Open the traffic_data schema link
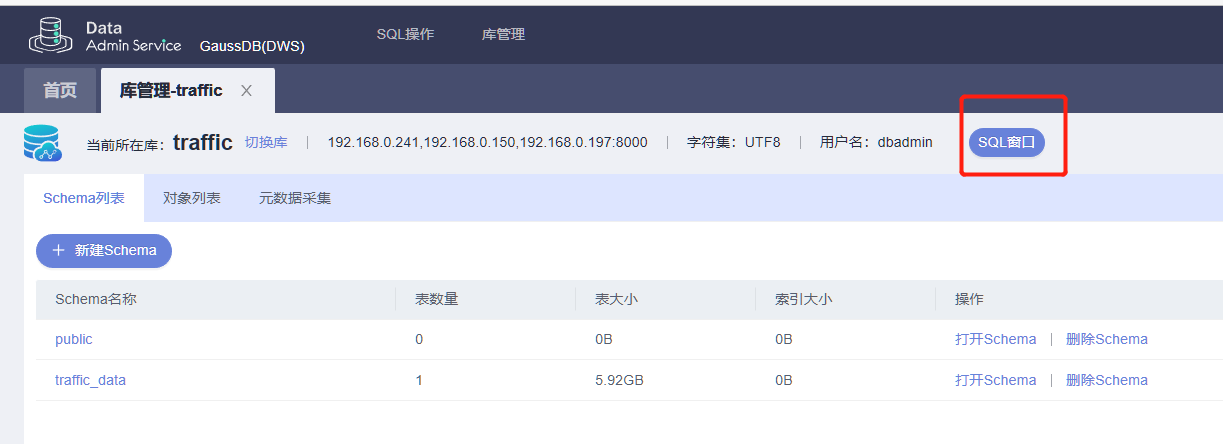The width and height of the screenshot is (1223, 444). pyautogui.click(x=90, y=380)
